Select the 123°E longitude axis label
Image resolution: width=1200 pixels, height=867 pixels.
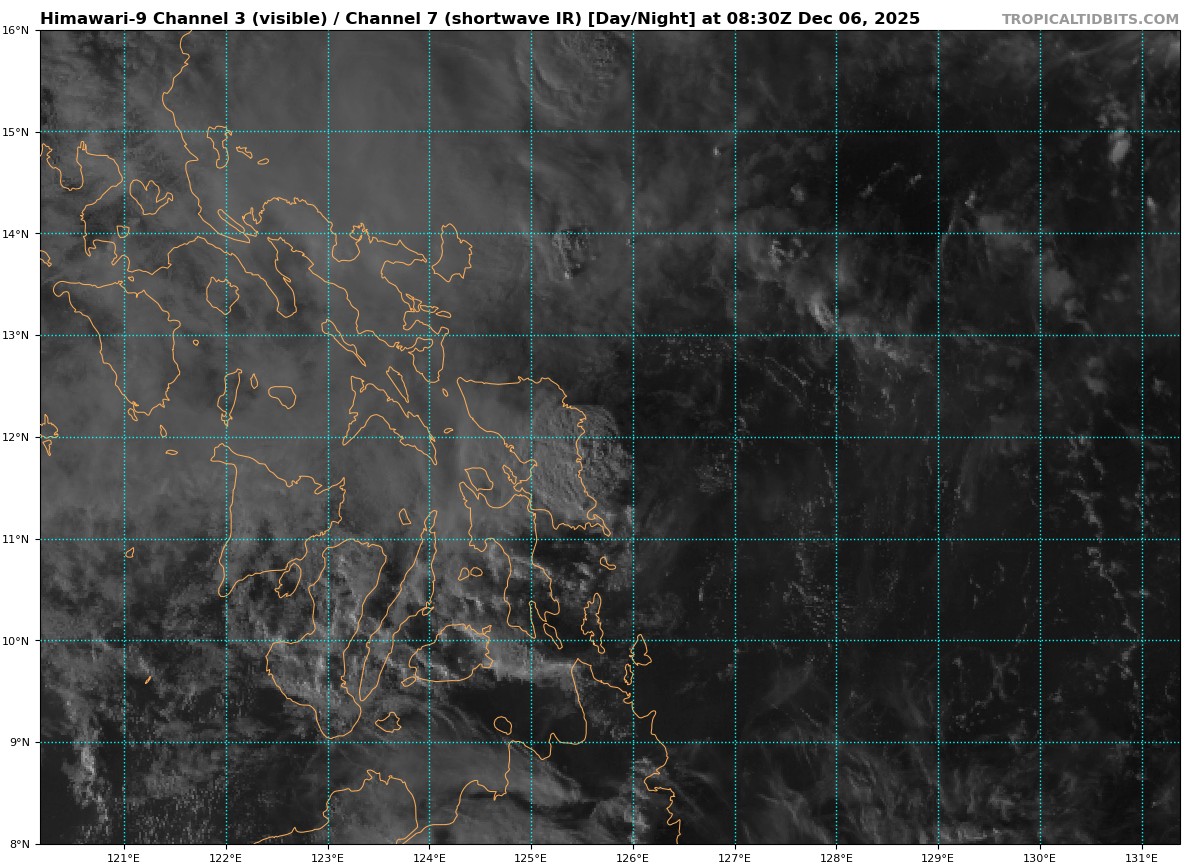[x=327, y=857]
